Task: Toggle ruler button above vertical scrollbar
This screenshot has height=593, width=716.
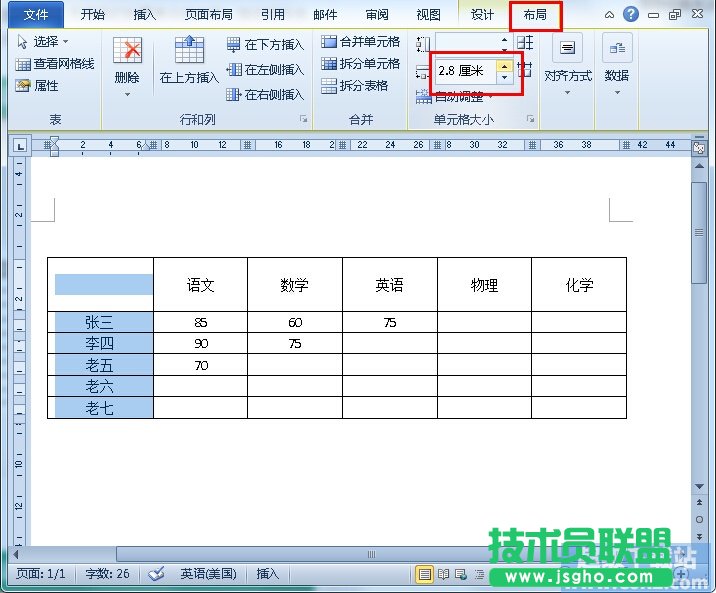Action: (699, 146)
